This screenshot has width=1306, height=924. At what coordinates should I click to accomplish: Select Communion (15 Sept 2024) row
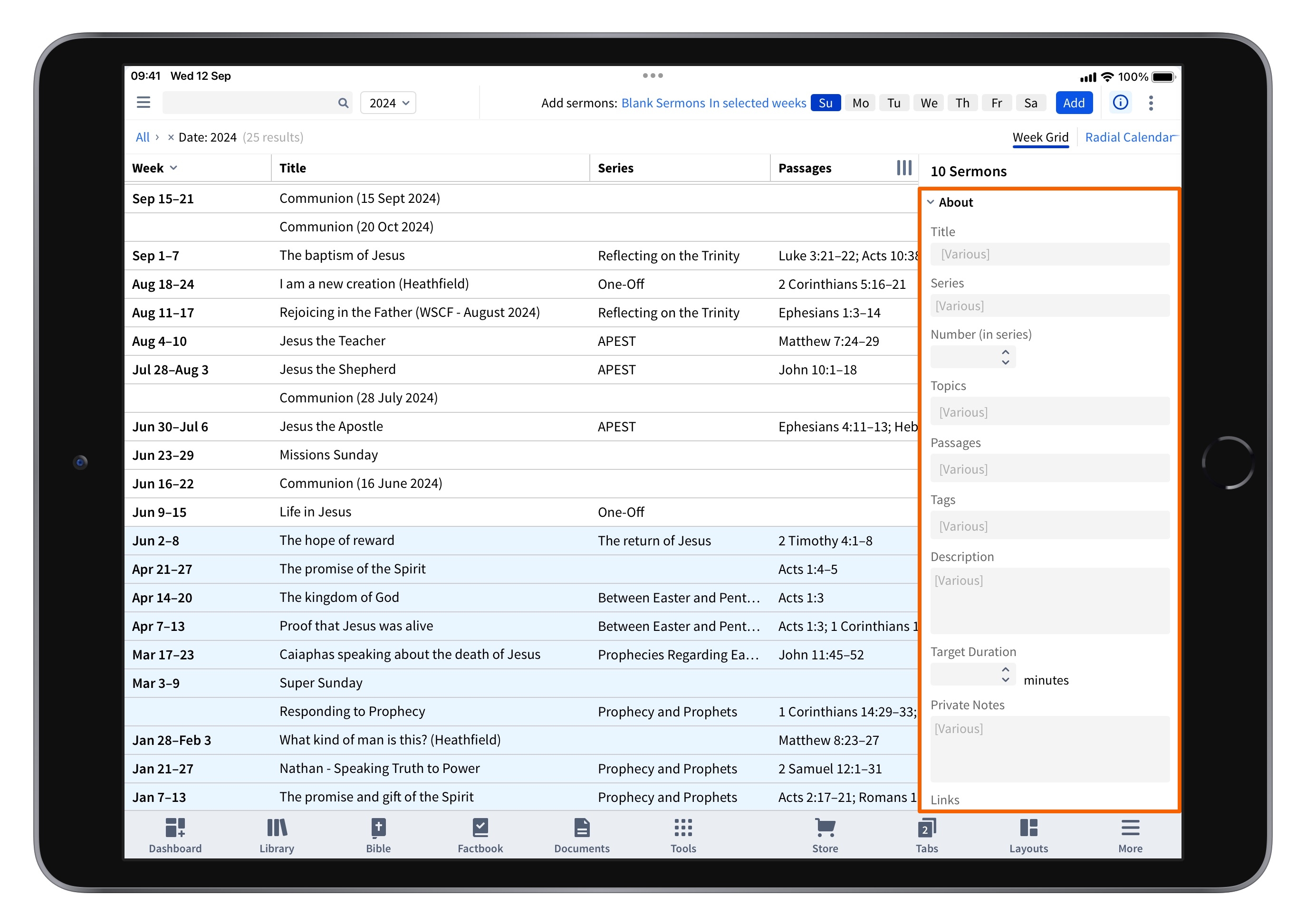click(x=521, y=199)
